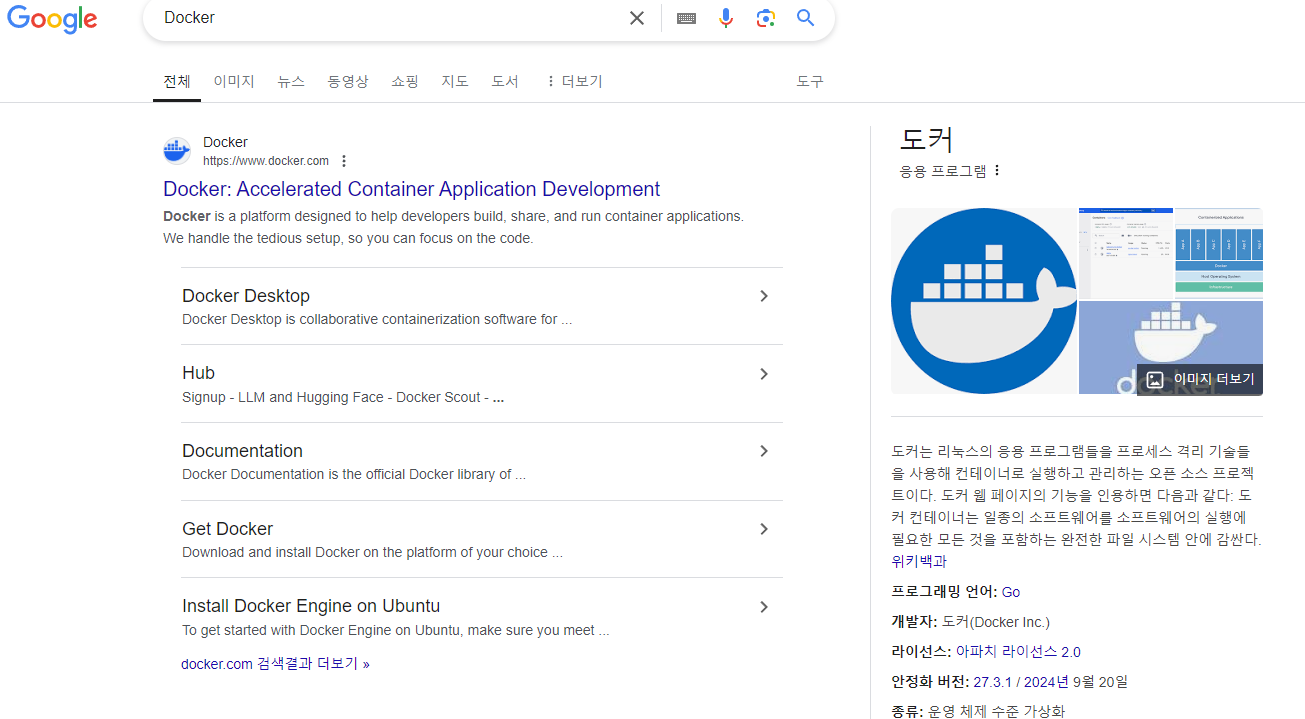Image resolution: width=1305 pixels, height=719 pixels.
Task: Switch to the 뉴스 tab
Action: point(291,81)
